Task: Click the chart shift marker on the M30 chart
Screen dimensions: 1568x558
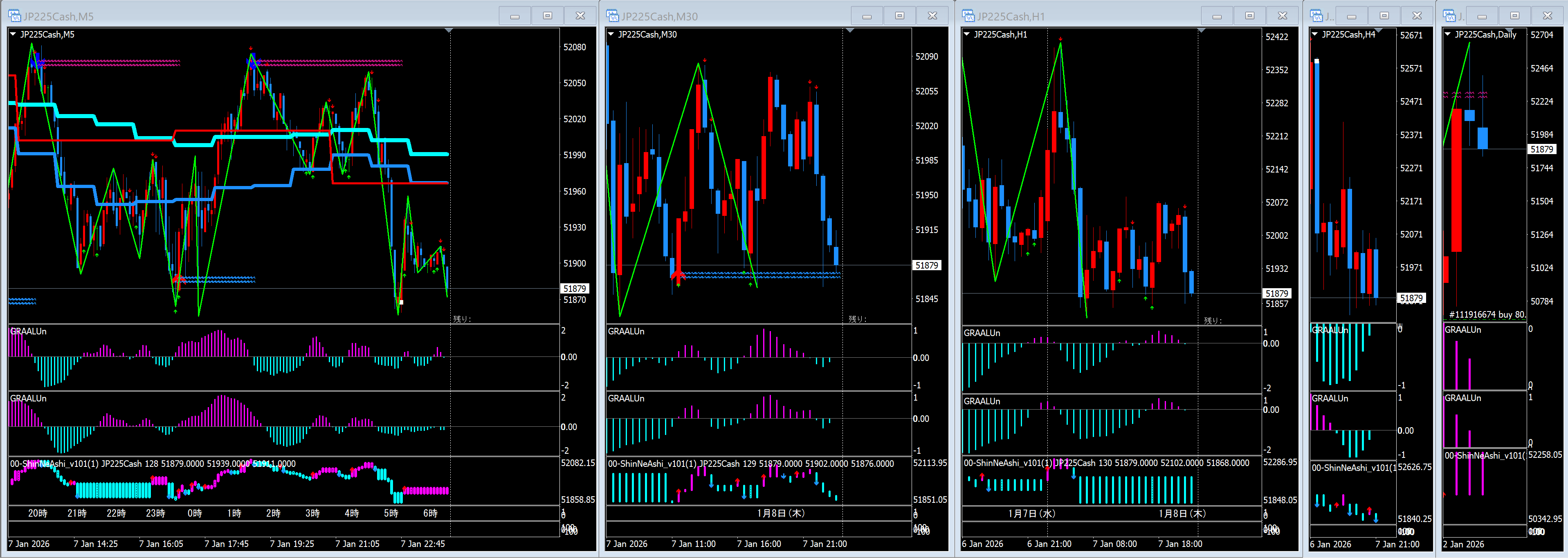Action: [x=850, y=30]
